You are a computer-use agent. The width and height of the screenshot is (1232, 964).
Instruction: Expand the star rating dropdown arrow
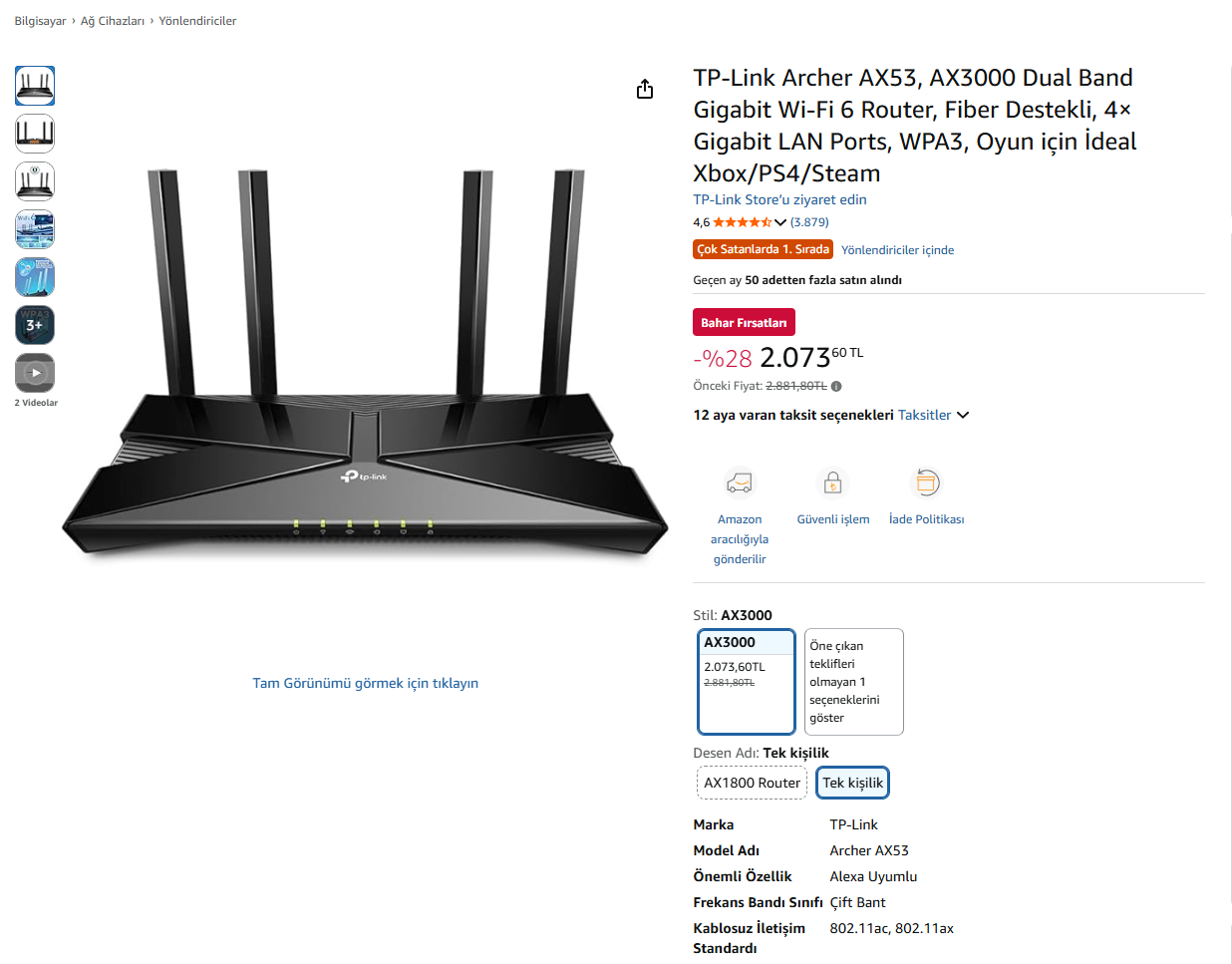click(x=780, y=222)
